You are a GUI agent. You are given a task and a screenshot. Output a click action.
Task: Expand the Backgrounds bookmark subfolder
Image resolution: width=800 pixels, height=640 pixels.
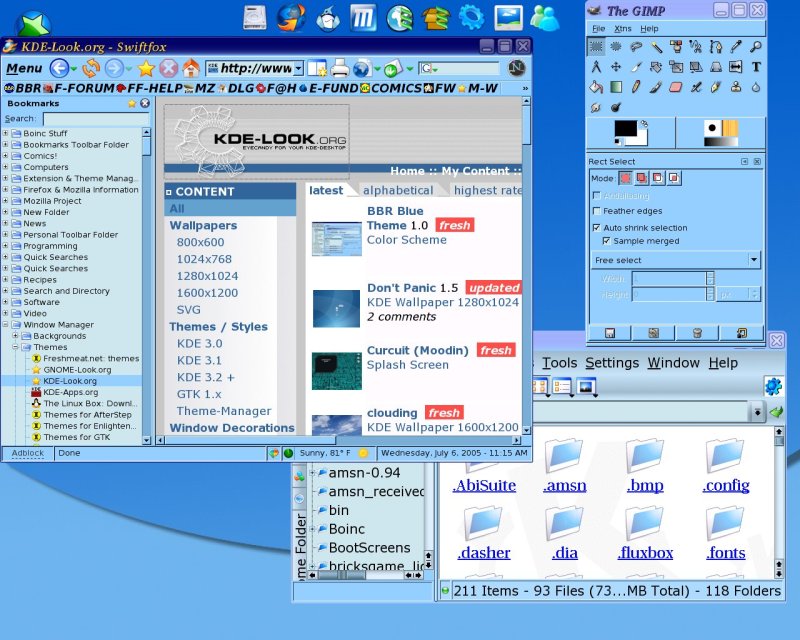15,336
